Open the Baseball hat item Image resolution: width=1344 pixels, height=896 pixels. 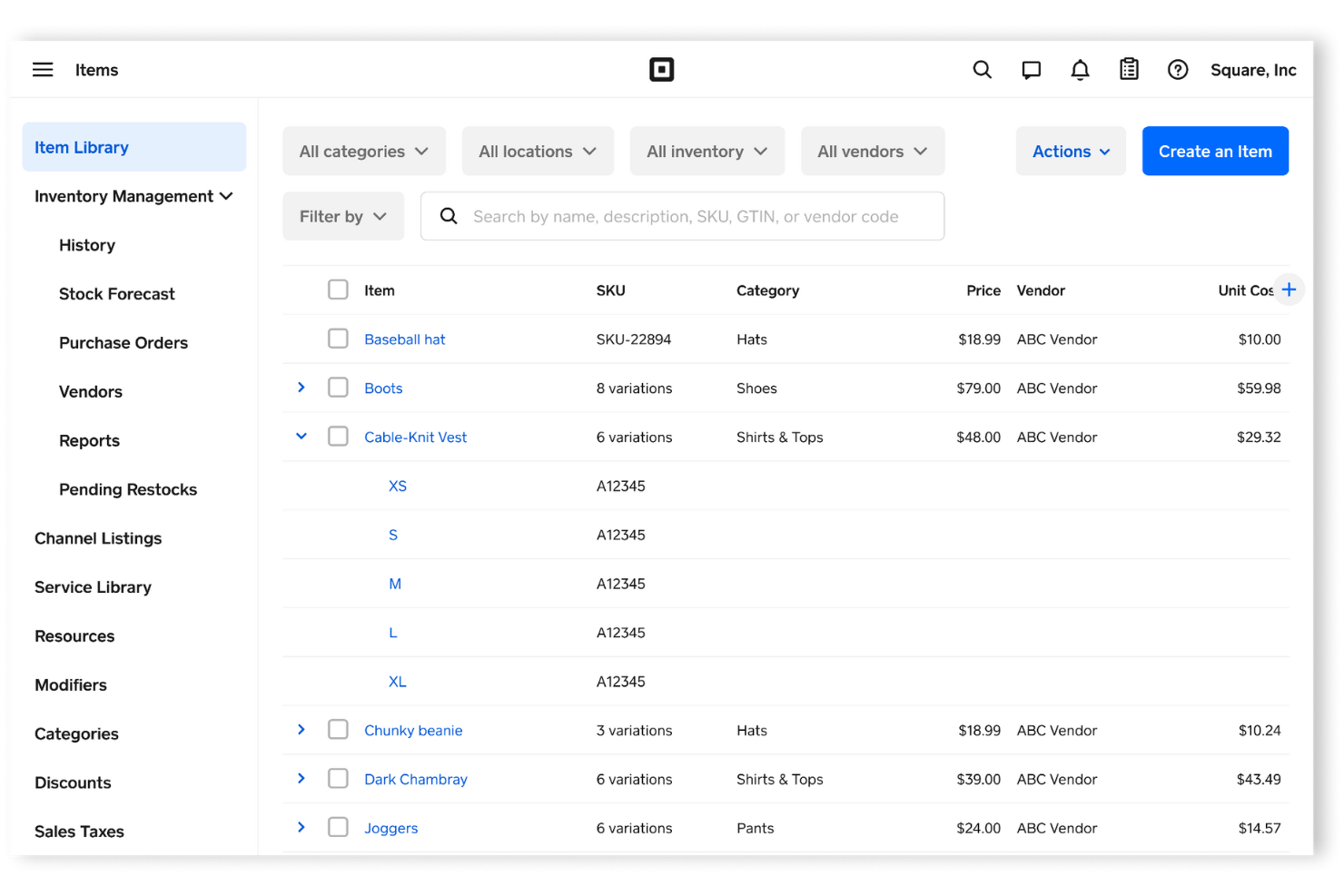(x=405, y=340)
